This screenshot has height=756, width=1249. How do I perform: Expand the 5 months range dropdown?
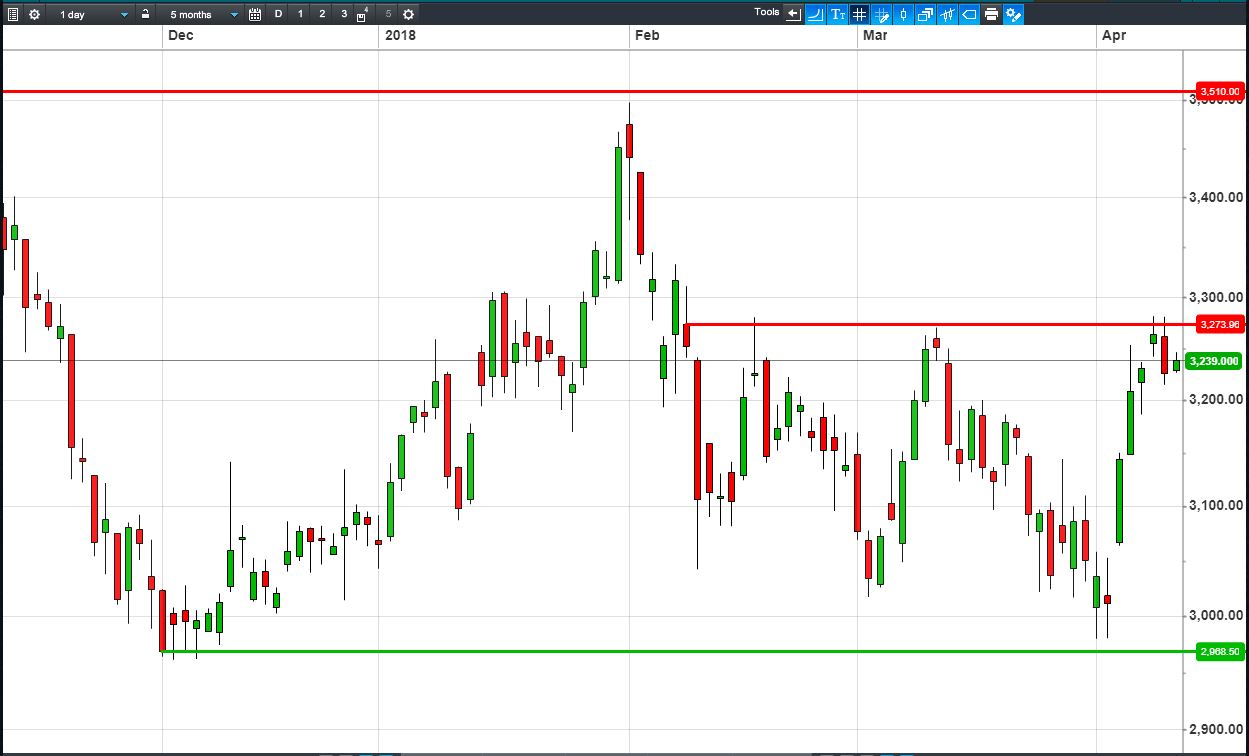(201, 14)
